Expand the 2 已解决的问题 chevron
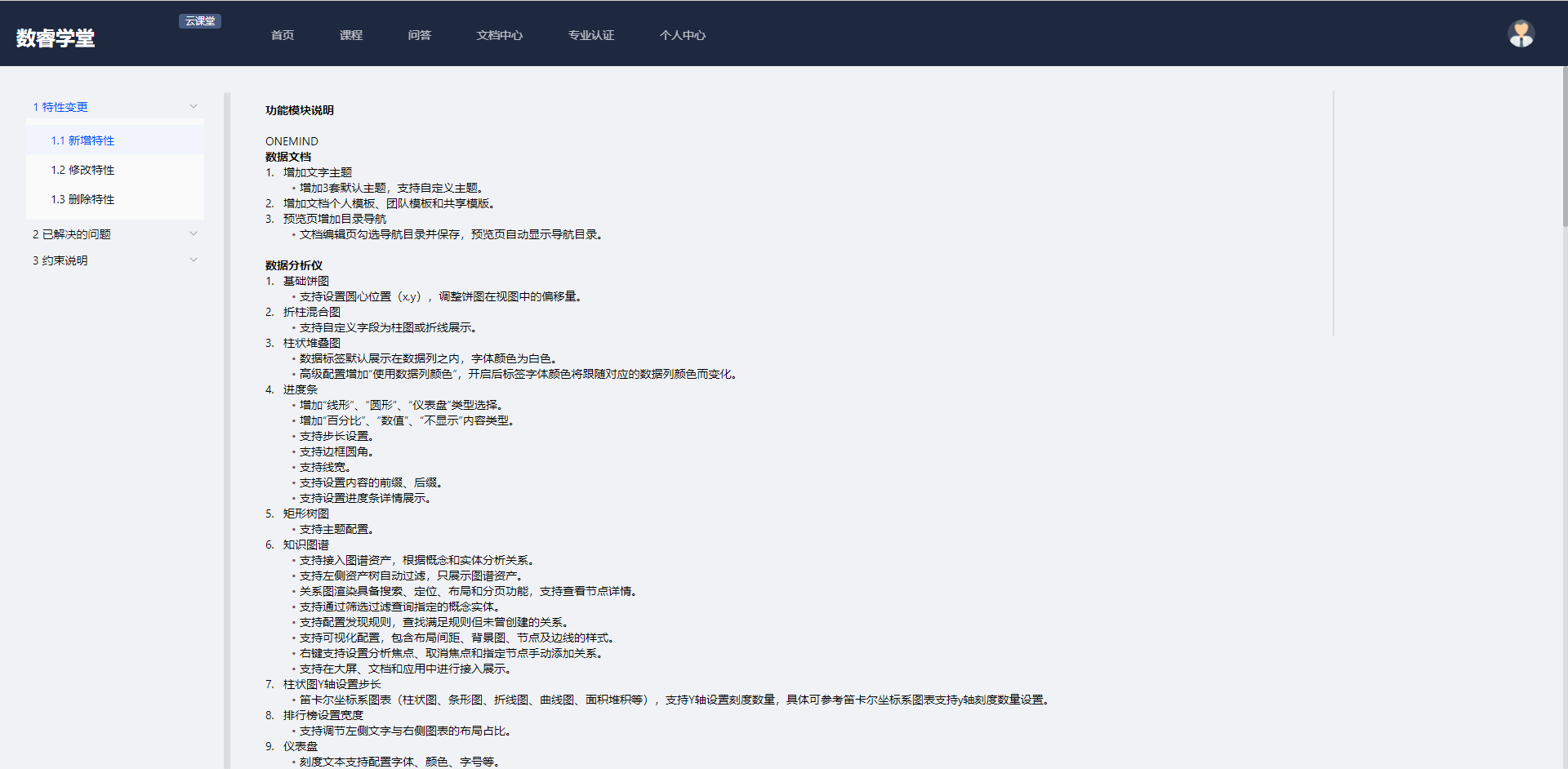Image resolution: width=1568 pixels, height=769 pixels. point(194,233)
